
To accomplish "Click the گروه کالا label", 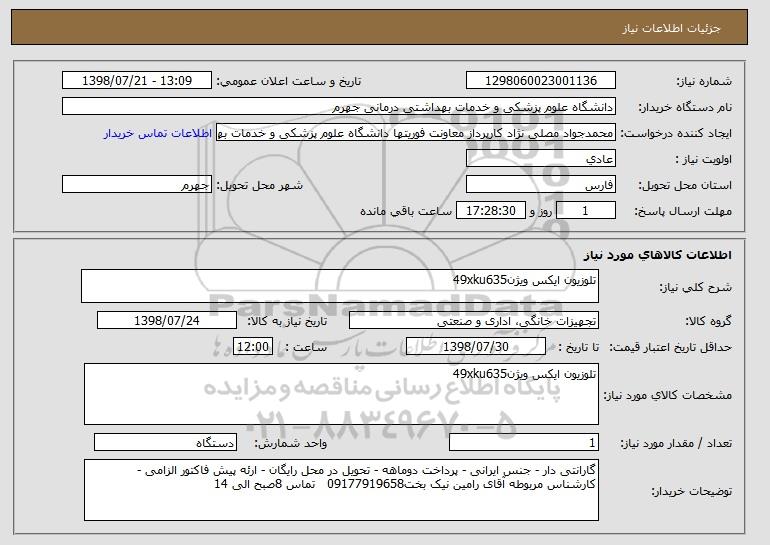I will (708, 322).
